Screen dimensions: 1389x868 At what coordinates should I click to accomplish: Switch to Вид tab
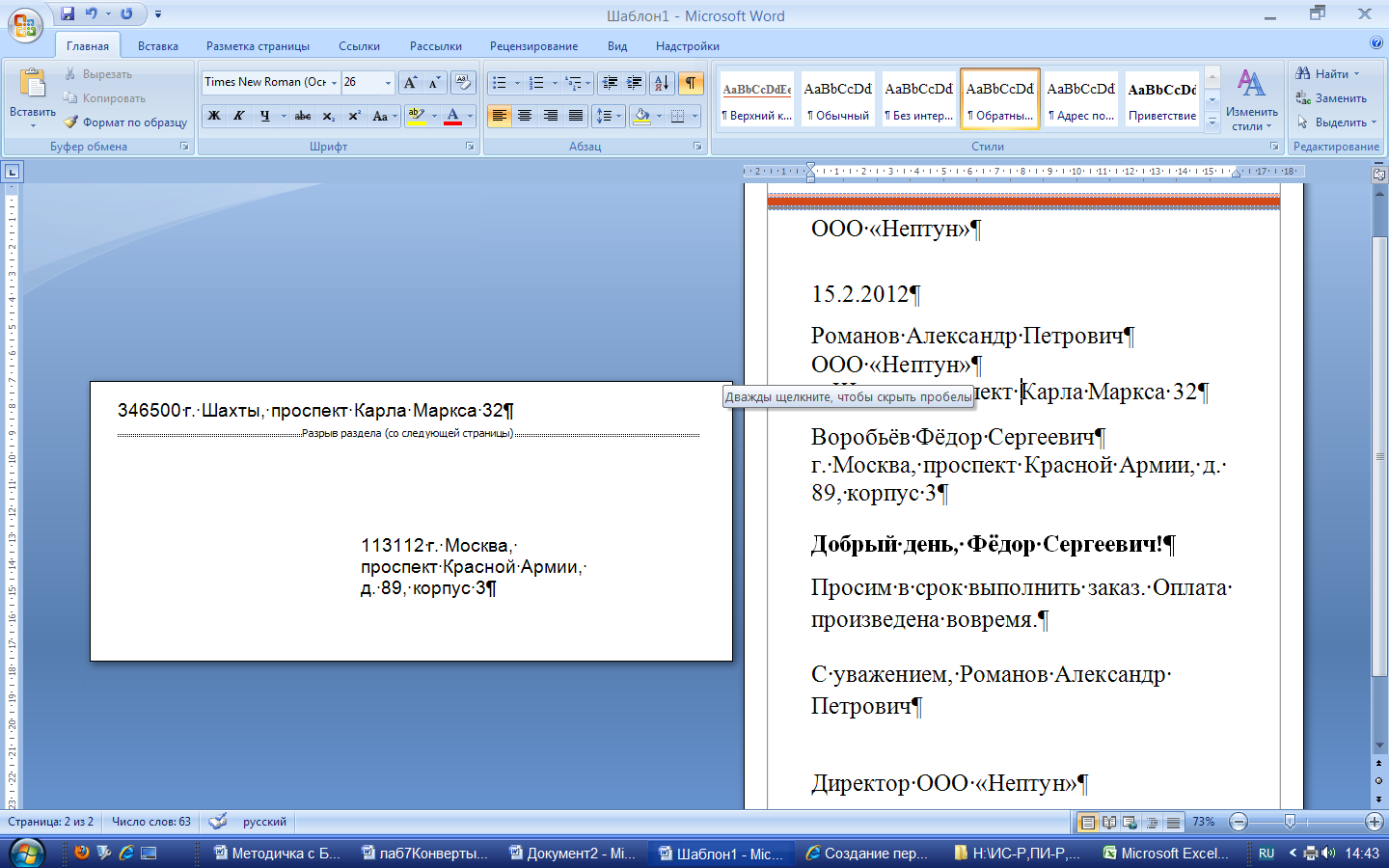tap(617, 45)
